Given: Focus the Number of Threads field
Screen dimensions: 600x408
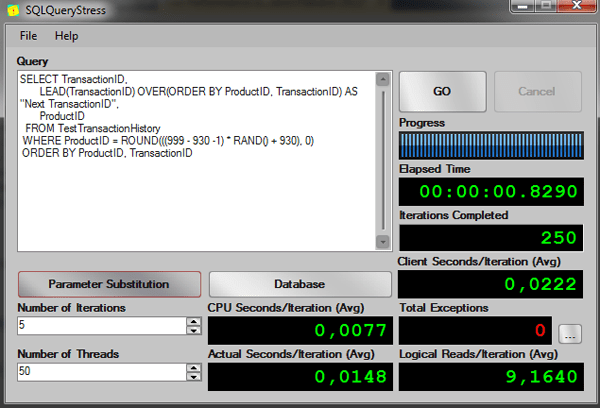Looking at the screenshot, I should pyautogui.click(x=102, y=372).
